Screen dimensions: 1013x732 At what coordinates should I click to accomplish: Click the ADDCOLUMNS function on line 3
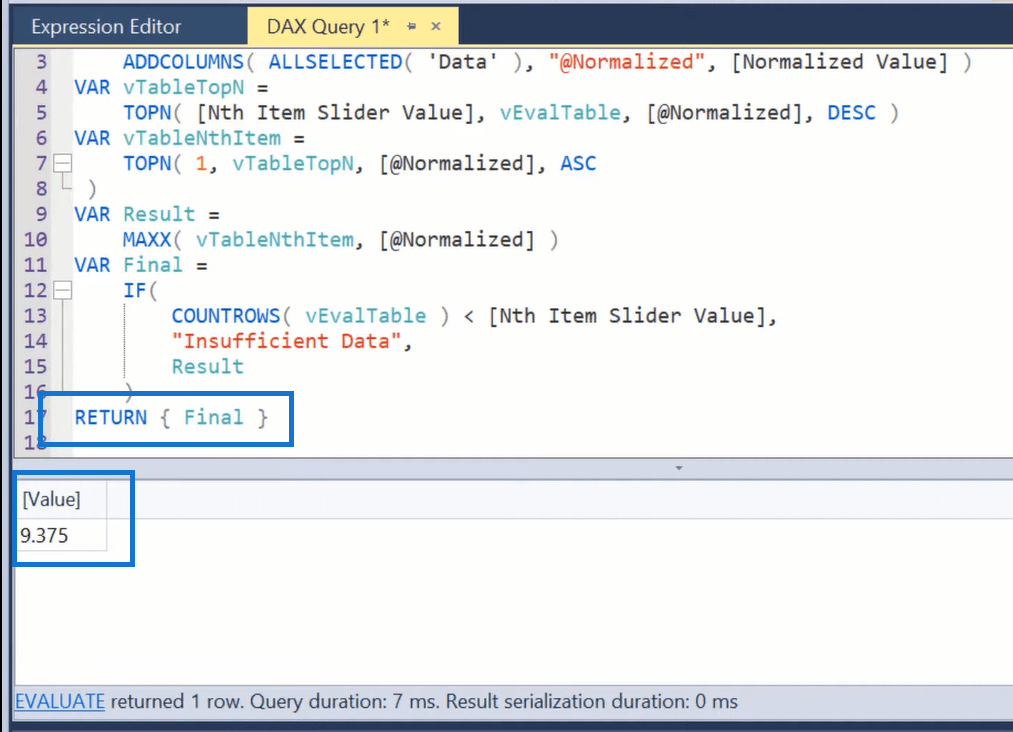pyautogui.click(x=183, y=62)
